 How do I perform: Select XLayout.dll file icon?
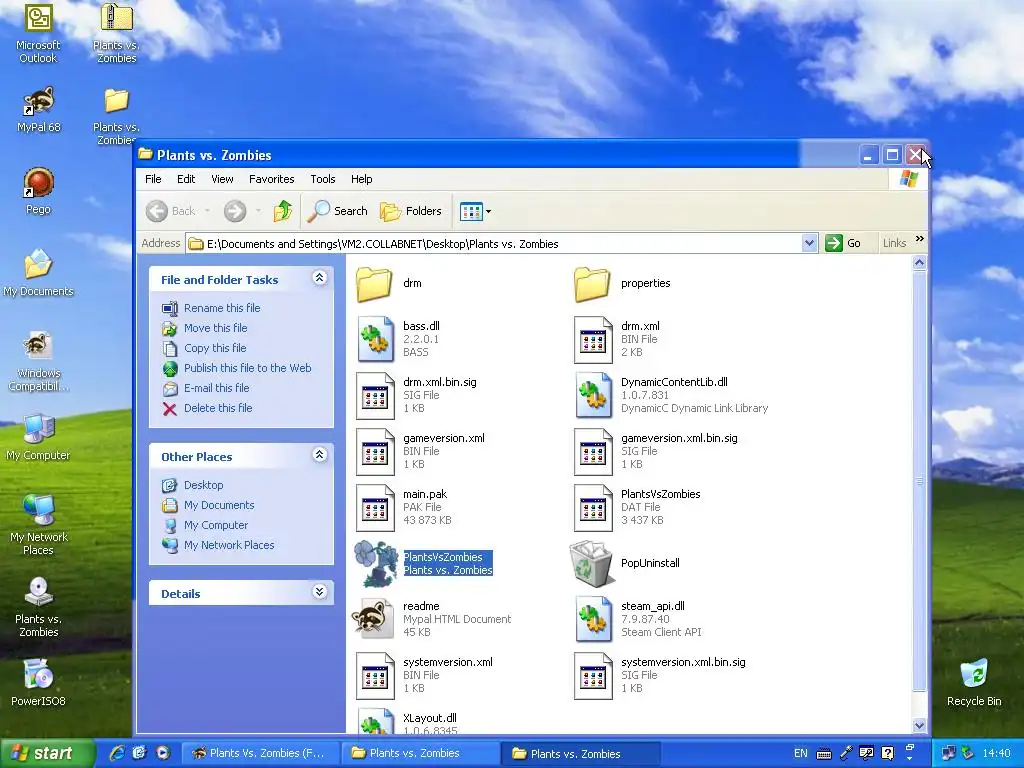375,722
